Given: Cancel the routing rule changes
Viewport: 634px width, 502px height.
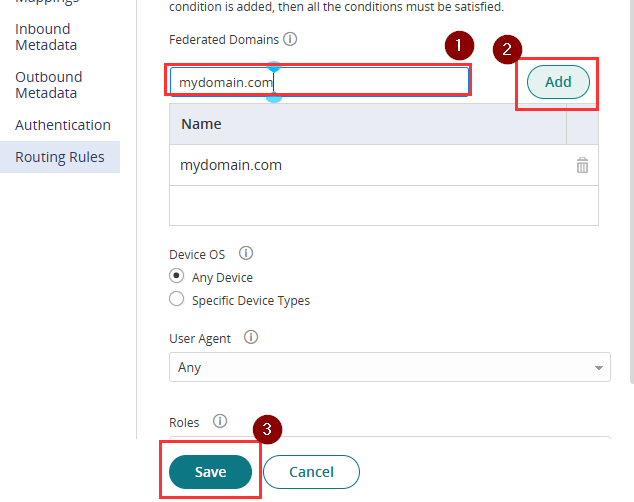Looking at the screenshot, I should tap(311, 472).
